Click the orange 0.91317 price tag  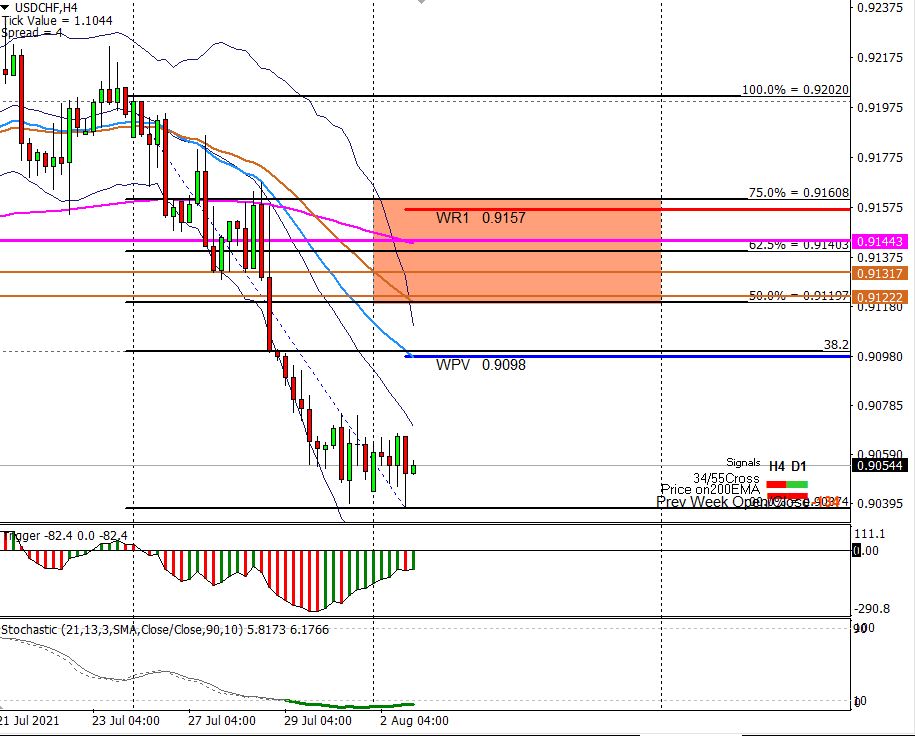(x=880, y=273)
